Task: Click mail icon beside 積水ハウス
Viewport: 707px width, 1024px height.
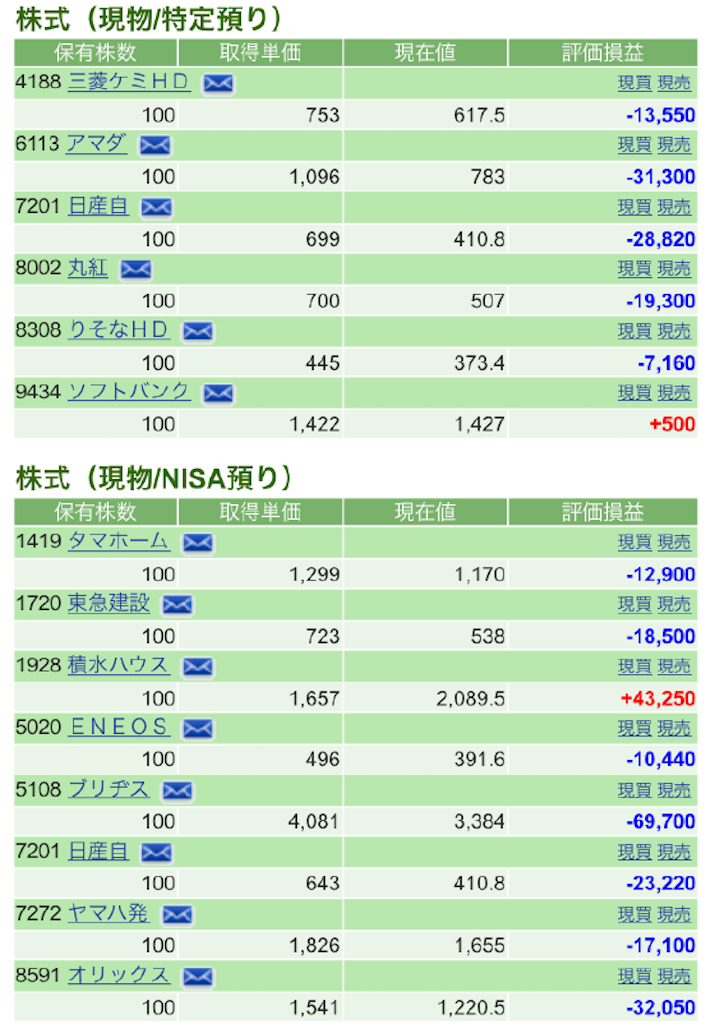Action: coord(198,667)
